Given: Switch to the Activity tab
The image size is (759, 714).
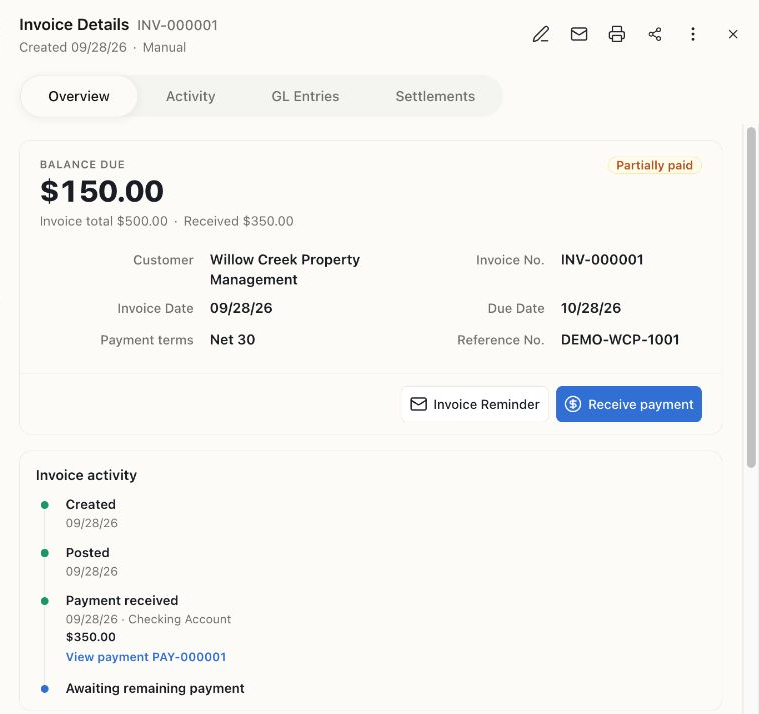Looking at the screenshot, I should 190,96.
